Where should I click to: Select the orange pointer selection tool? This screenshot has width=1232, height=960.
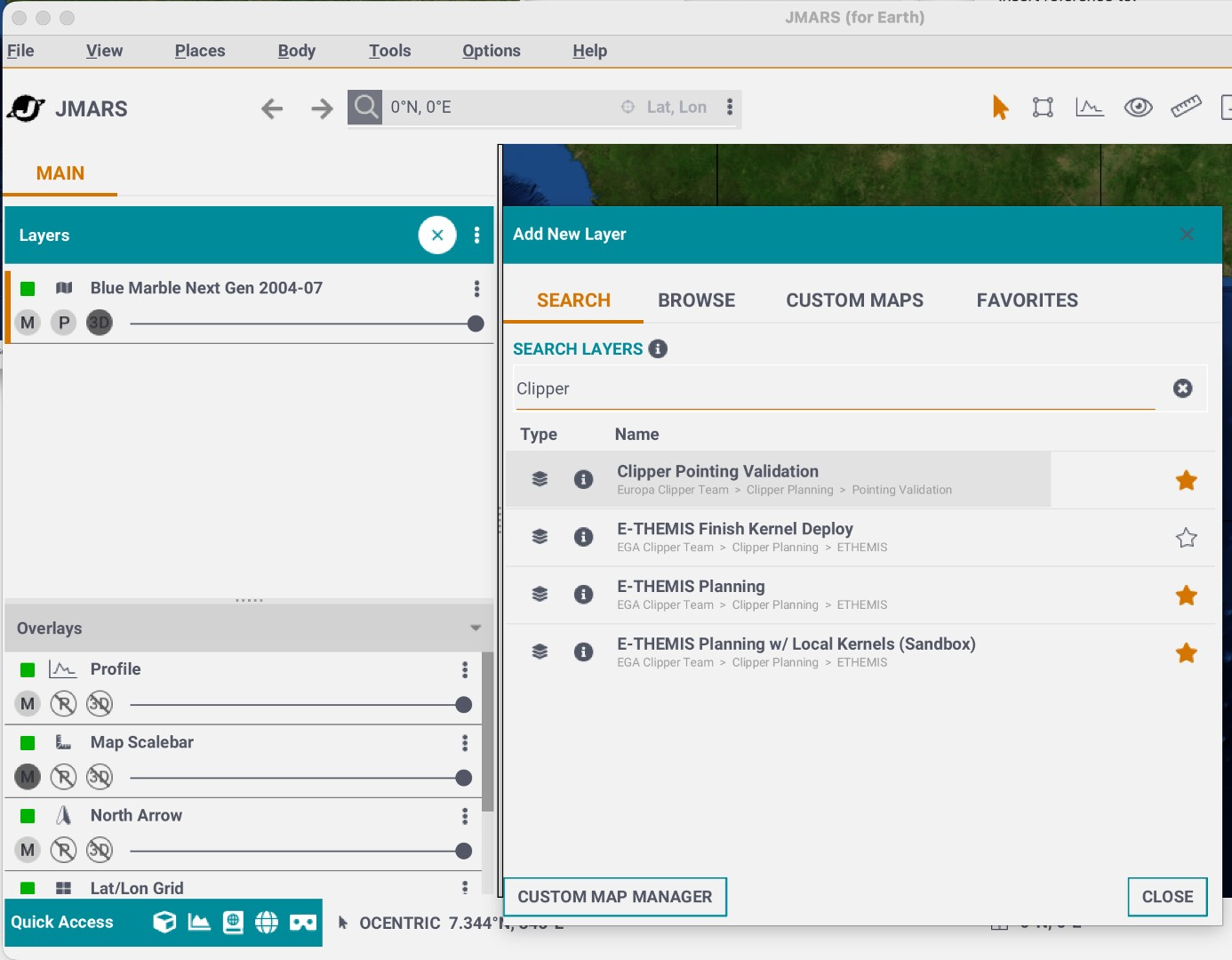point(1000,108)
